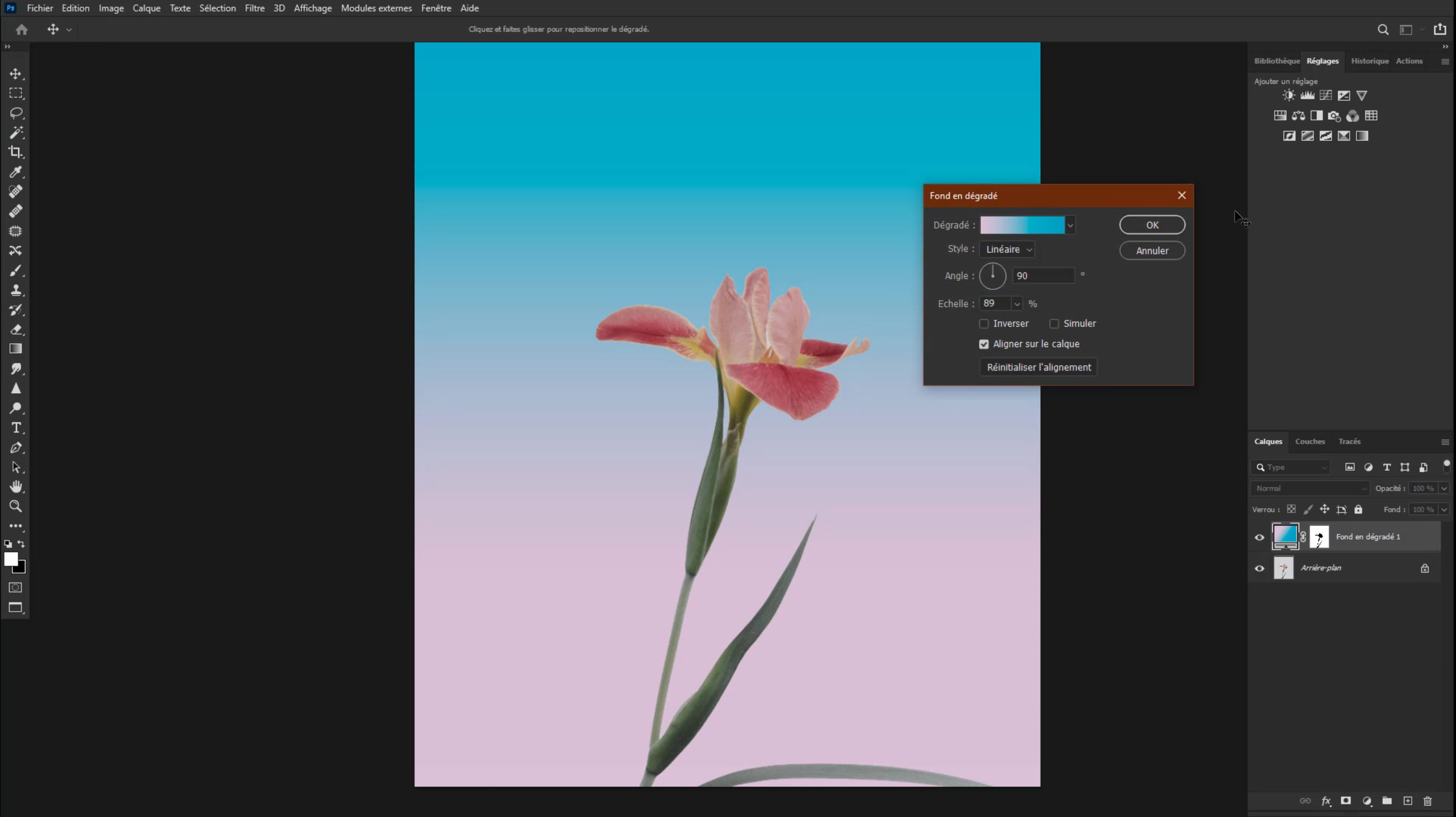The height and width of the screenshot is (817, 1456).
Task: Click Réinitialiser l'alignement button
Action: click(x=1039, y=367)
